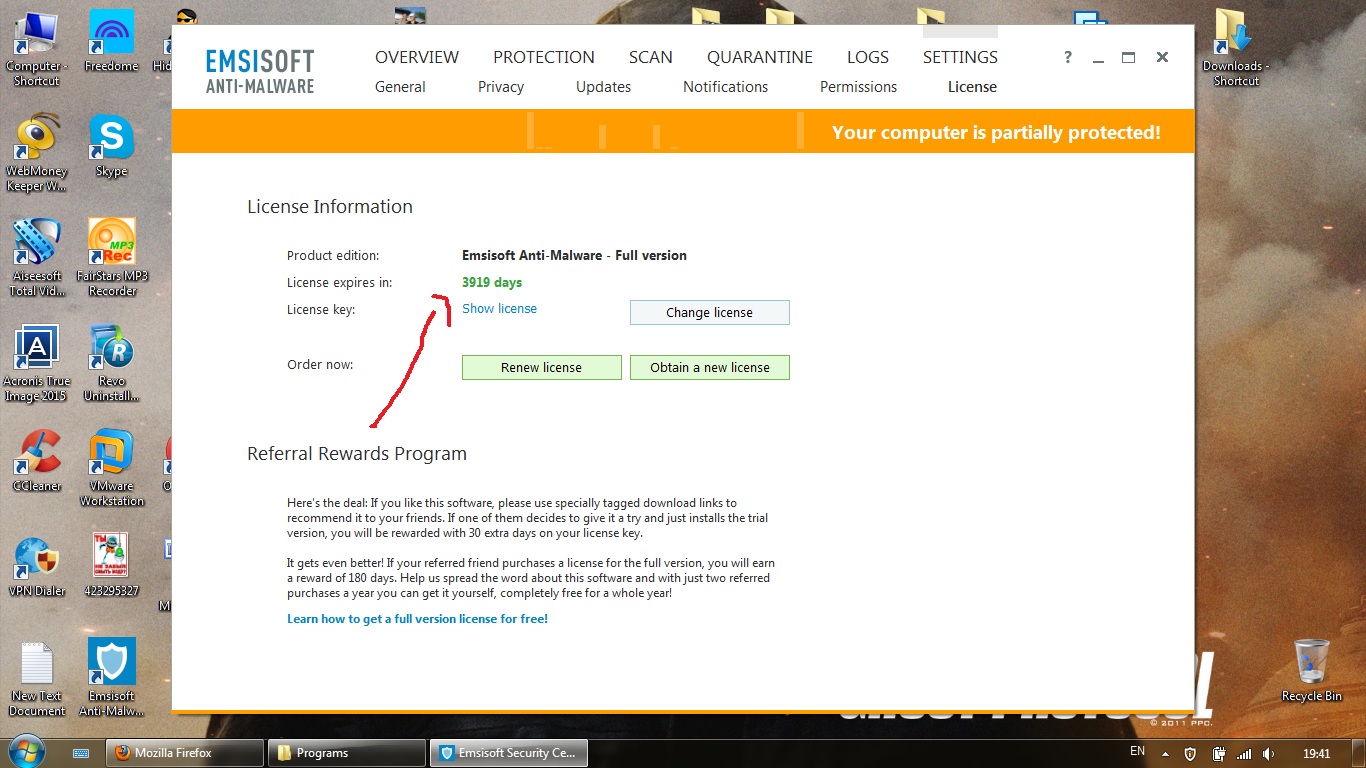The height and width of the screenshot is (768, 1366).
Task: Open the Privacy settings subtab
Action: (x=501, y=87)
